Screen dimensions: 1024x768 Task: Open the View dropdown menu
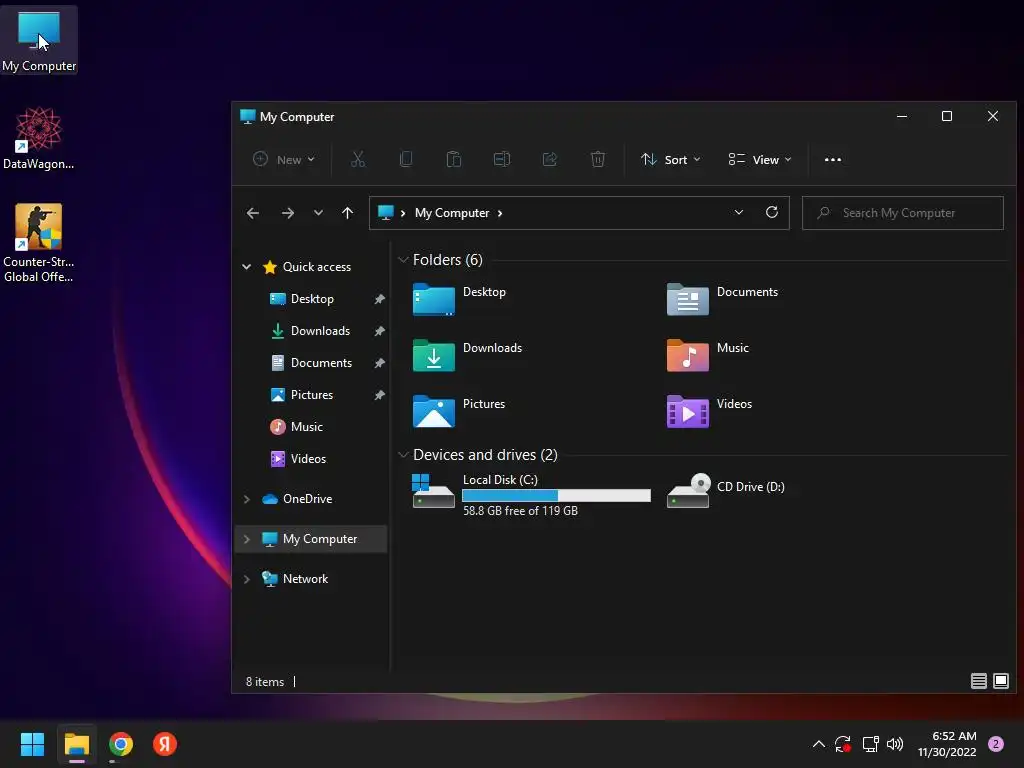point(760,159)
